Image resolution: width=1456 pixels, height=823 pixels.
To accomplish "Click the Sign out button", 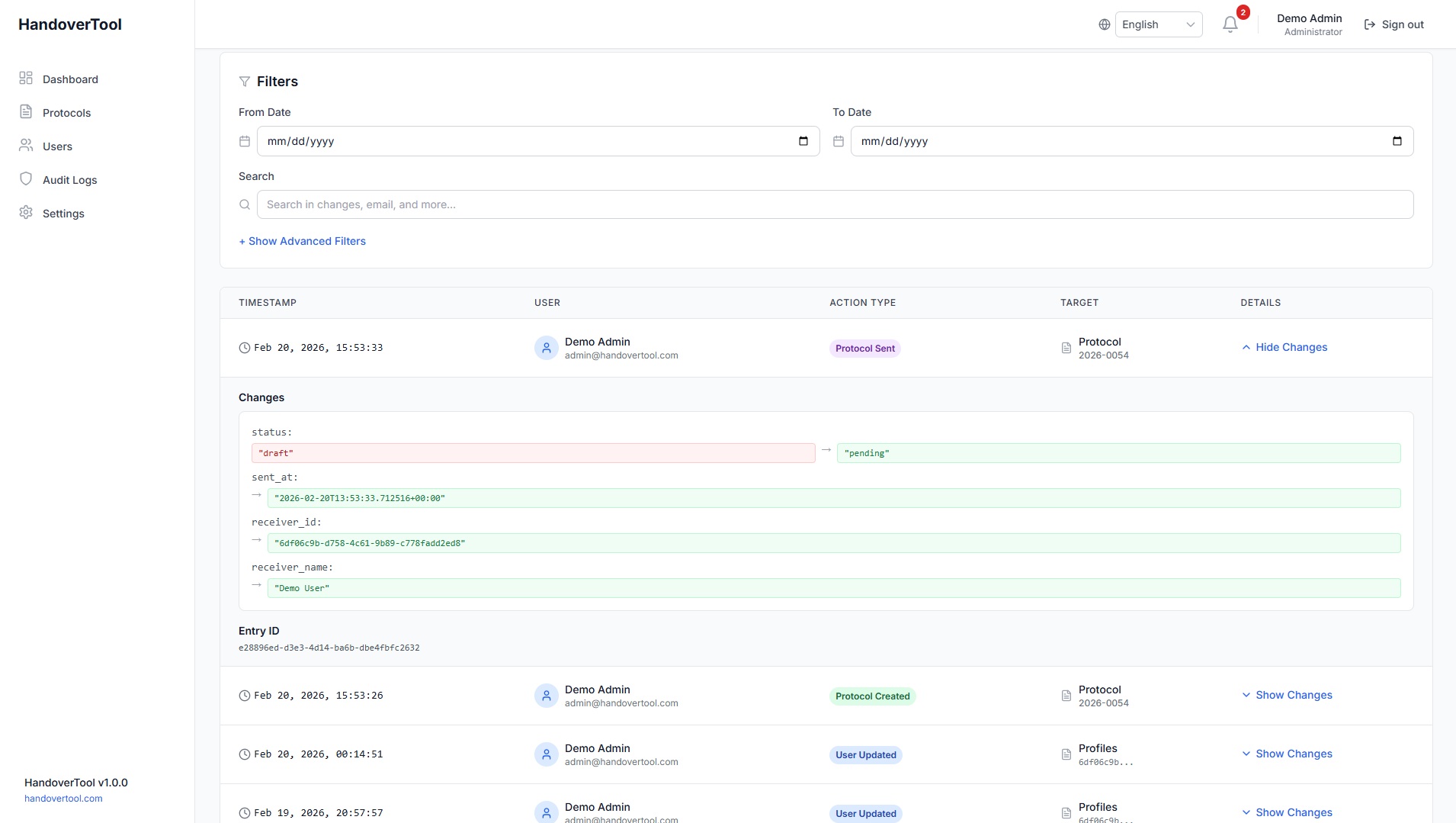I will tap(1393, 24).
